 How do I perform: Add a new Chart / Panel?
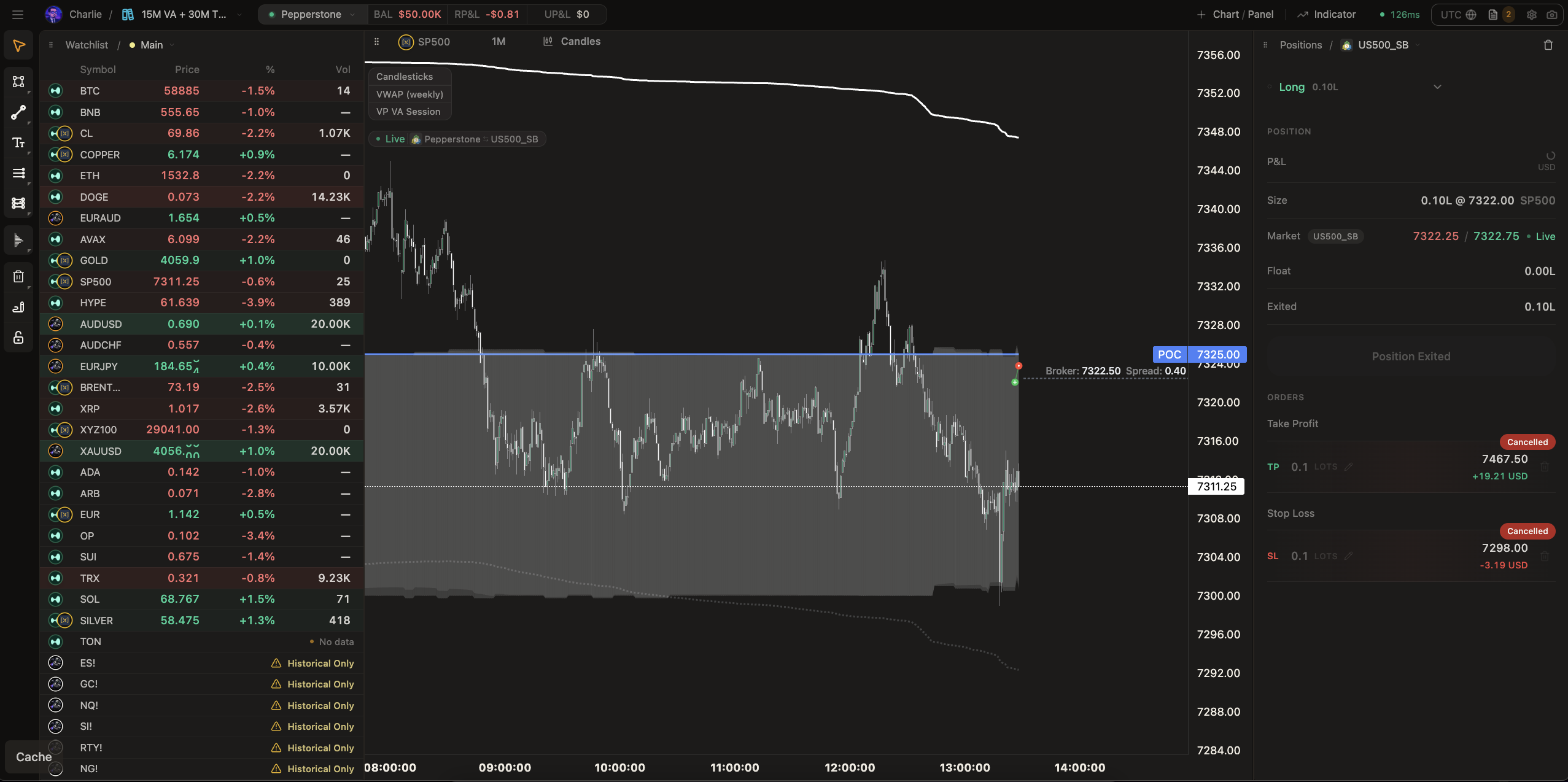pyautogui.click(x=1235, y=14)
